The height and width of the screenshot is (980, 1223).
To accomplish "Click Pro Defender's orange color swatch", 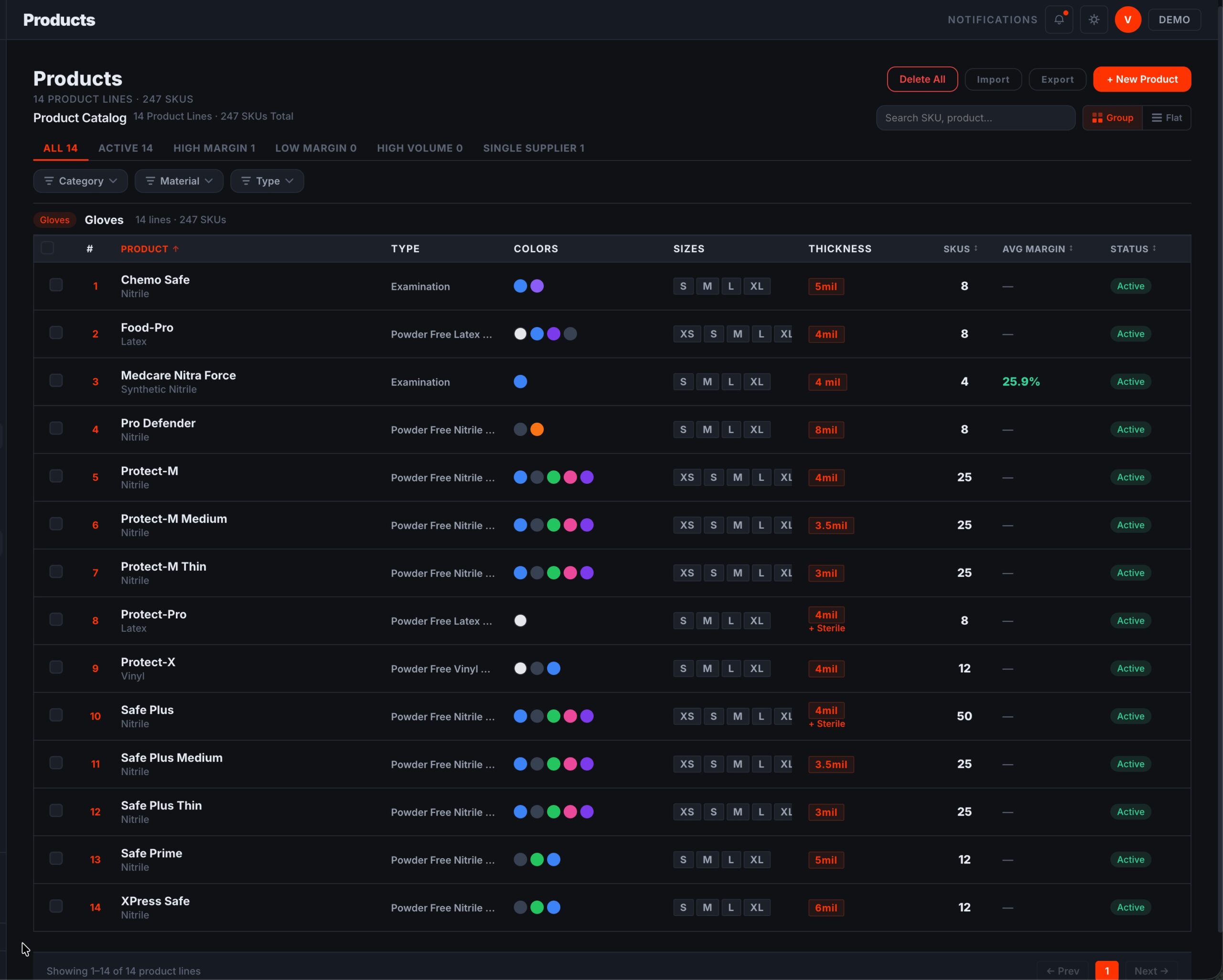I will pos(537,429).
